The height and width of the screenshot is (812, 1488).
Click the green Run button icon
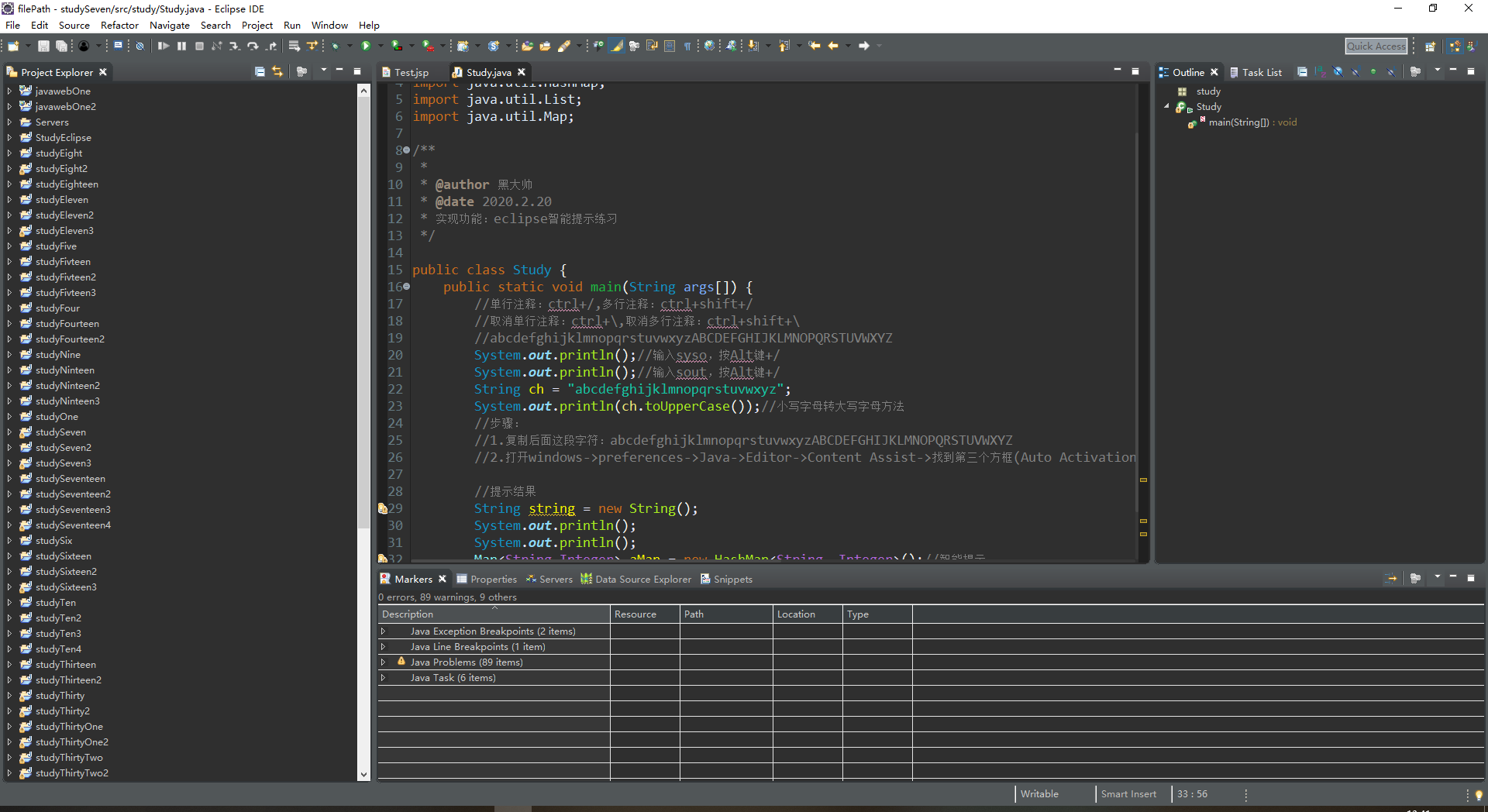[x=366, y=46]
